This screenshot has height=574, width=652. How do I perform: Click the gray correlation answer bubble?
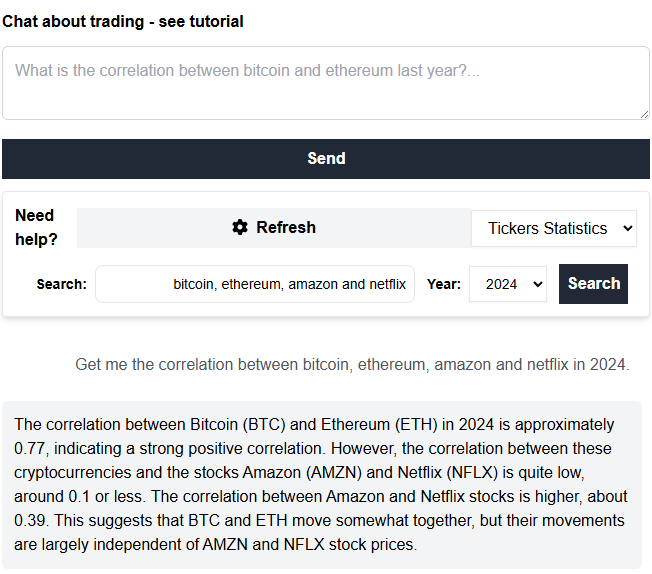(322, 485)
